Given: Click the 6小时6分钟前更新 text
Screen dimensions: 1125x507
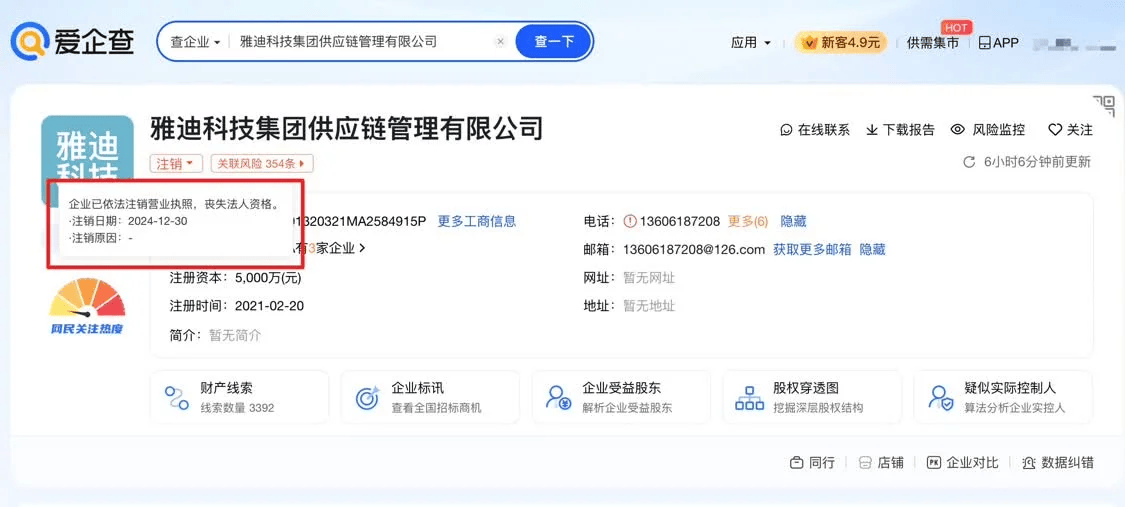Looking at the screenshot, I should pyautogui.click(x=1037, y=162).
